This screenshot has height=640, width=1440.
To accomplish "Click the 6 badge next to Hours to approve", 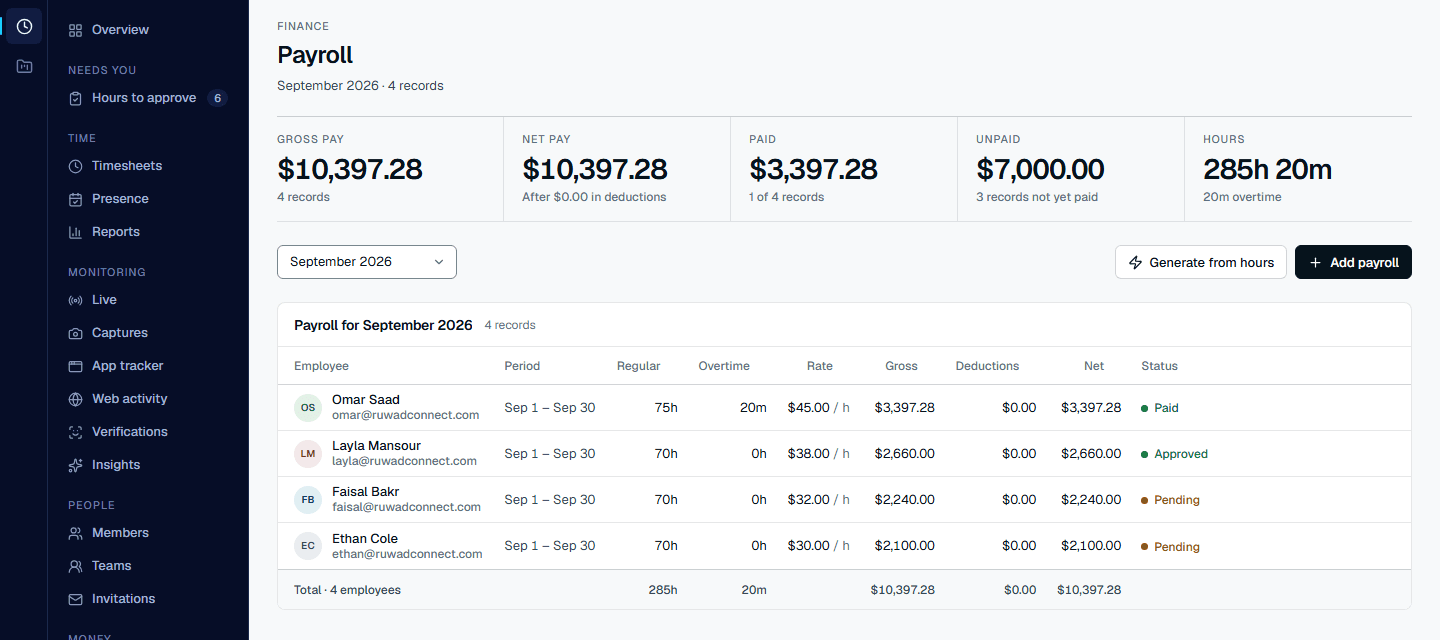I will (217, 98).
